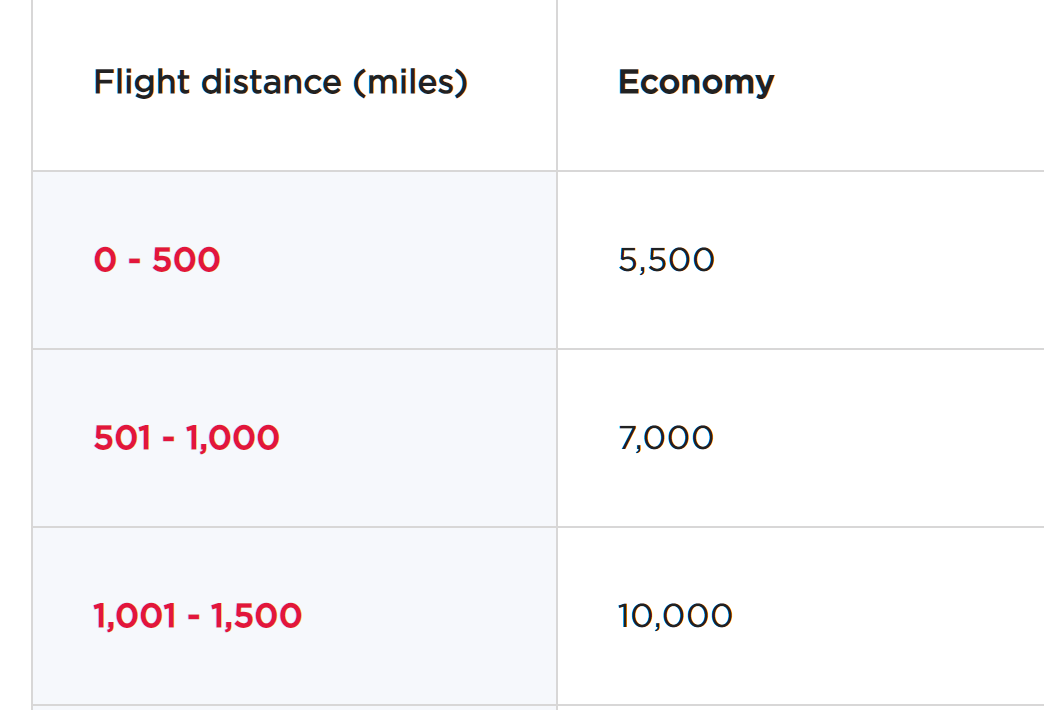Click the word "distance" in the header
Image resolution: width=1044 pixels, height=710 pixels.
(271, 83)
